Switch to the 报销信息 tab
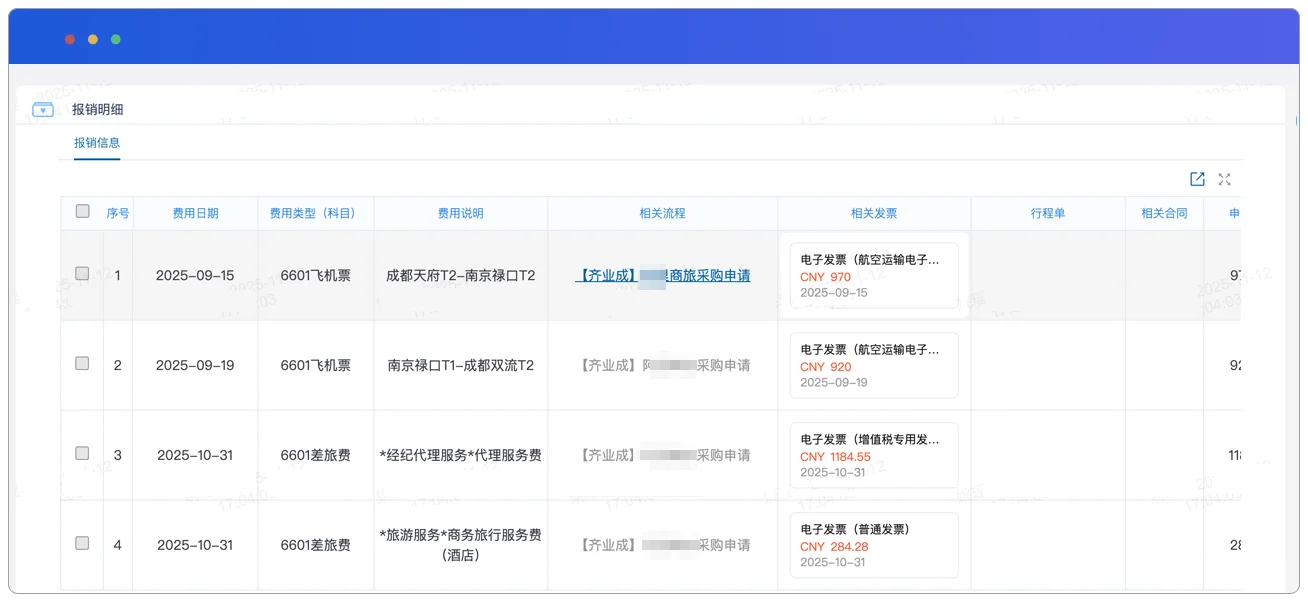 97,143
